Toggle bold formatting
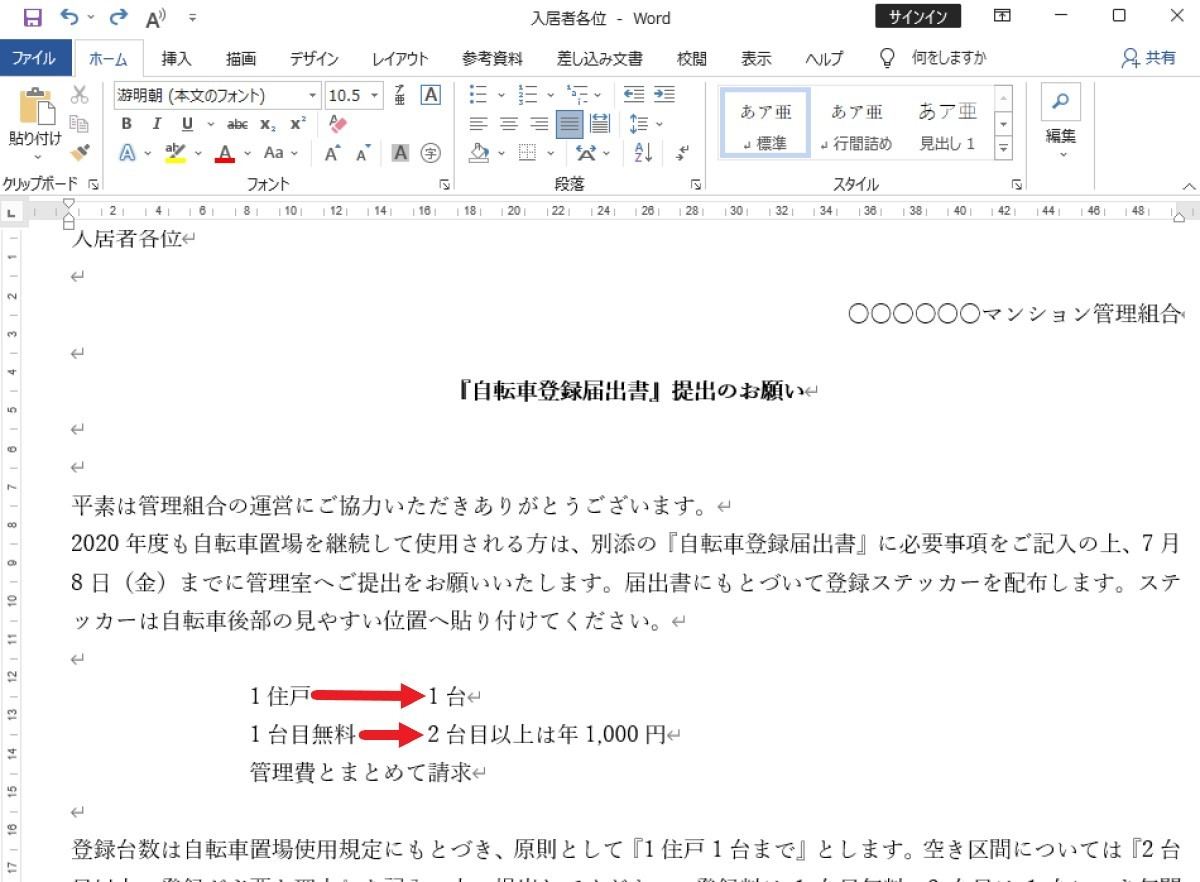 coord(127,124)
